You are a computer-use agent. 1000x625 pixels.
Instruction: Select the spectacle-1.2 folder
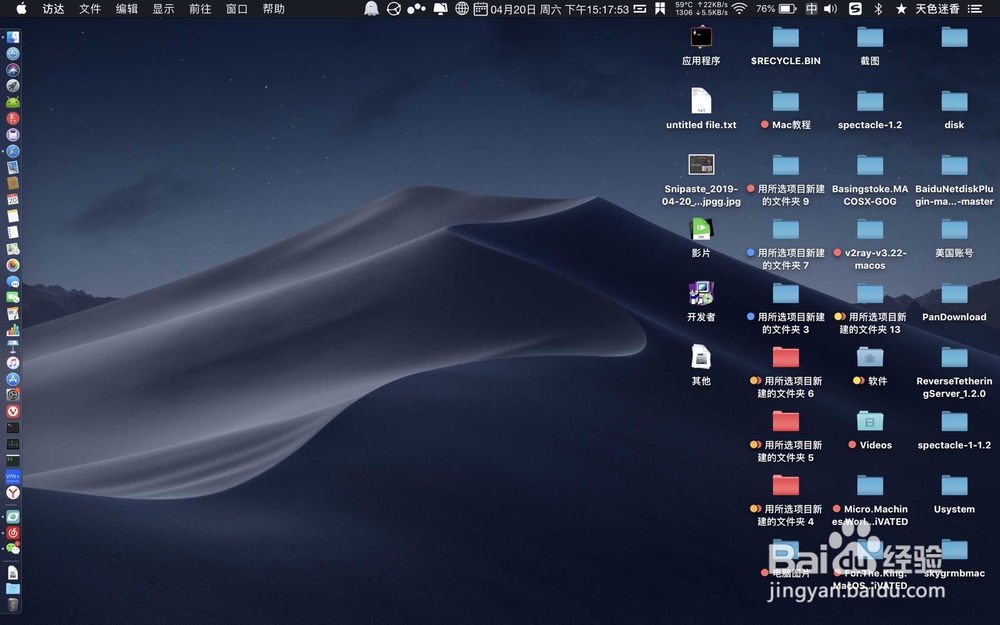(x=870, y=110)
